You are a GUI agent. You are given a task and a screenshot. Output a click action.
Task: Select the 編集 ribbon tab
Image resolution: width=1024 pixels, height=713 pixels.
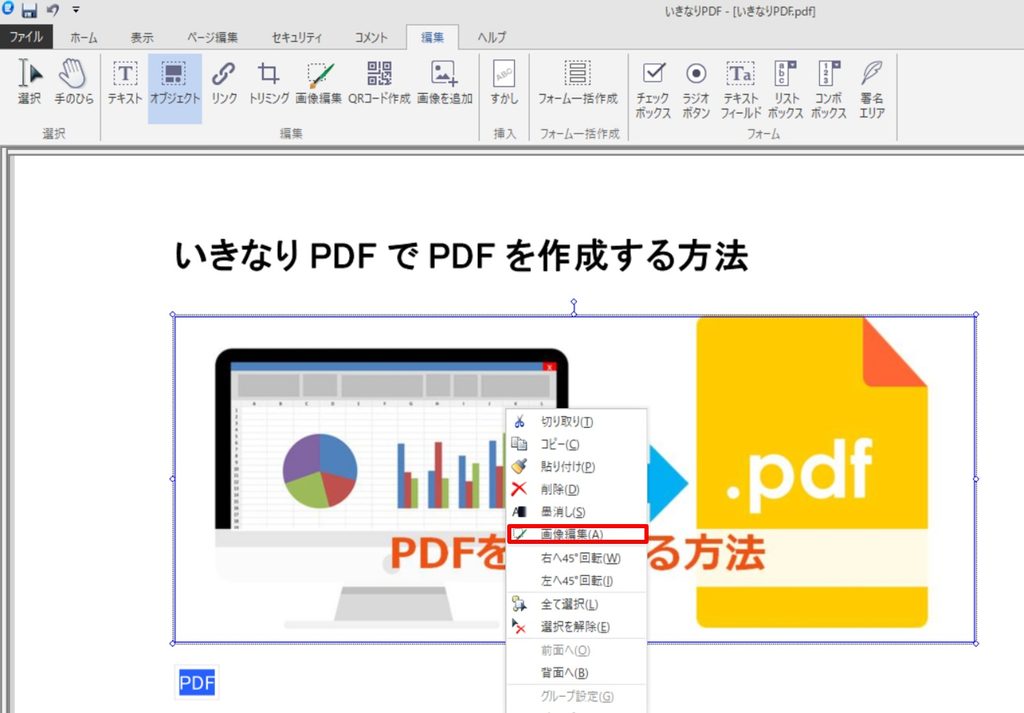tap(432, 37)
